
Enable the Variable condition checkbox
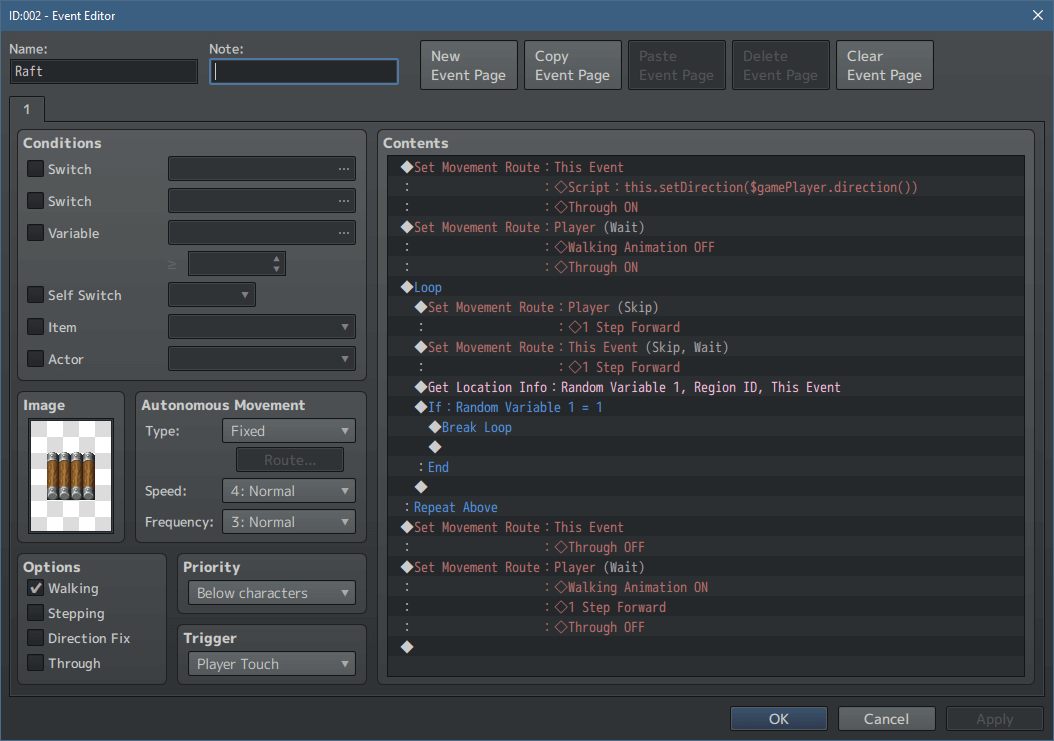(x=36, y=233)
